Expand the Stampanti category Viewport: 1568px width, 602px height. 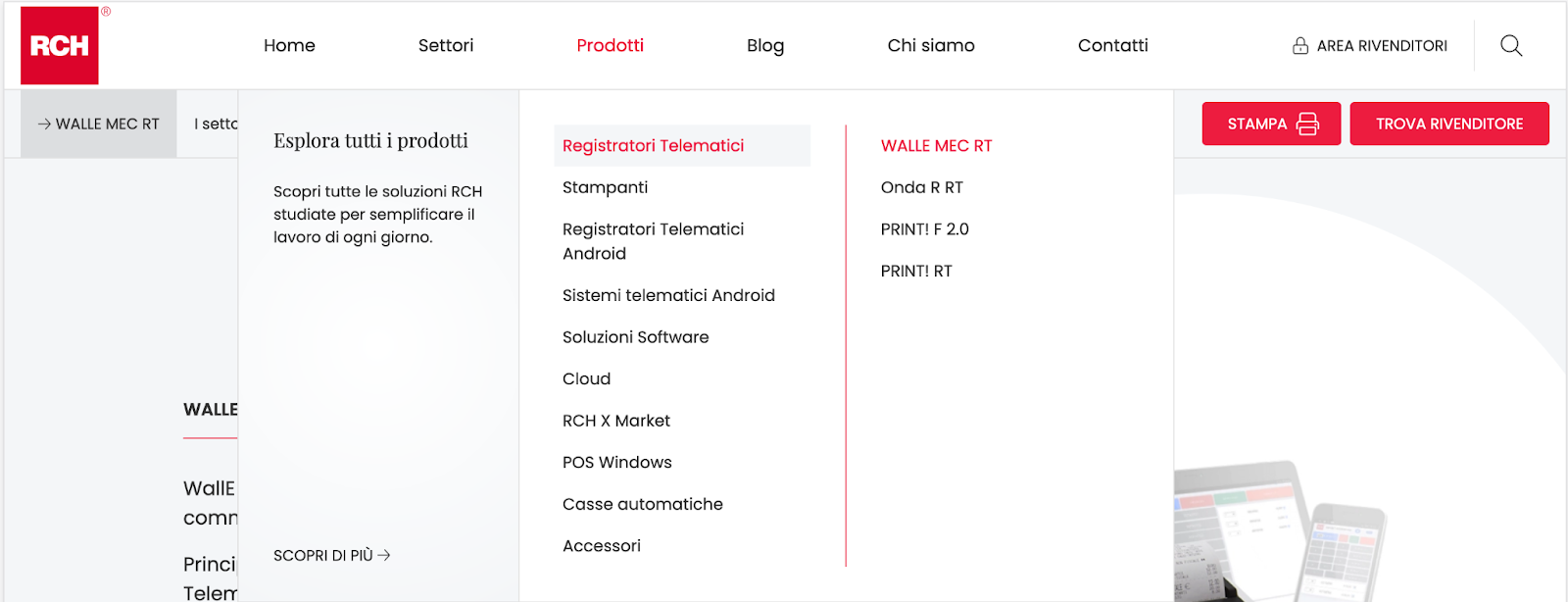coord(605,187)
